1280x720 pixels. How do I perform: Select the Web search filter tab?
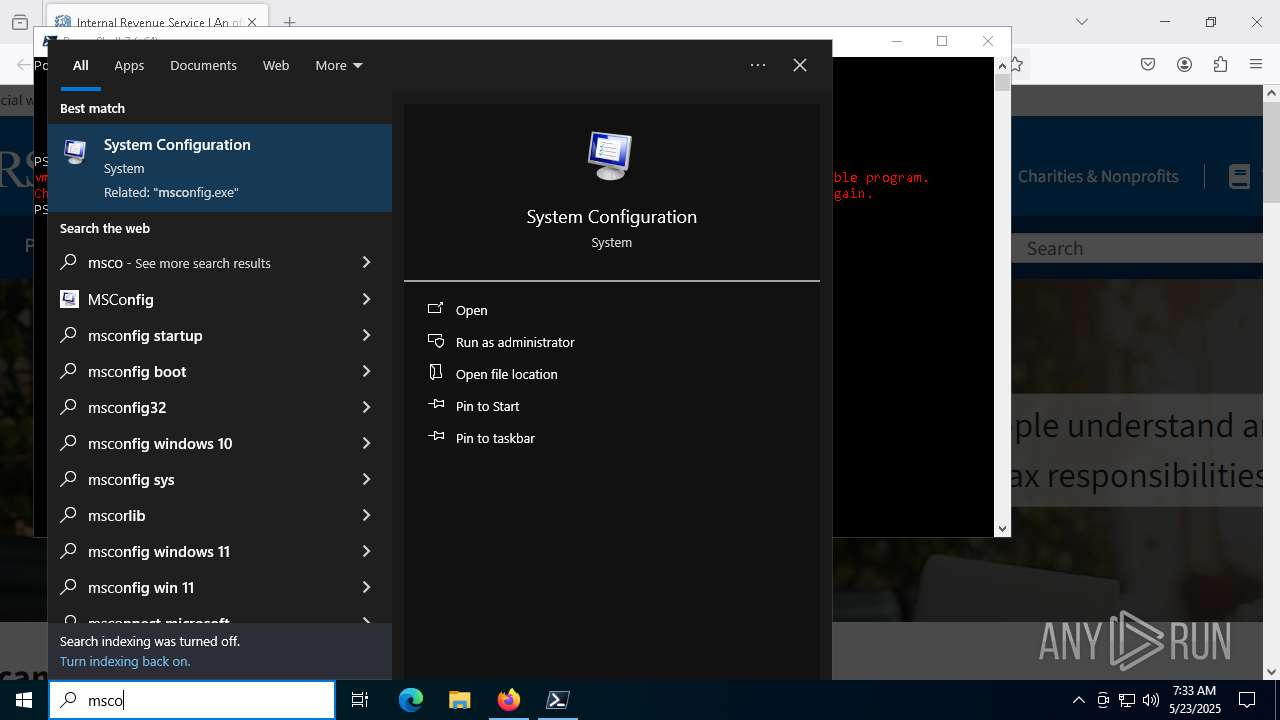[276, 65]
